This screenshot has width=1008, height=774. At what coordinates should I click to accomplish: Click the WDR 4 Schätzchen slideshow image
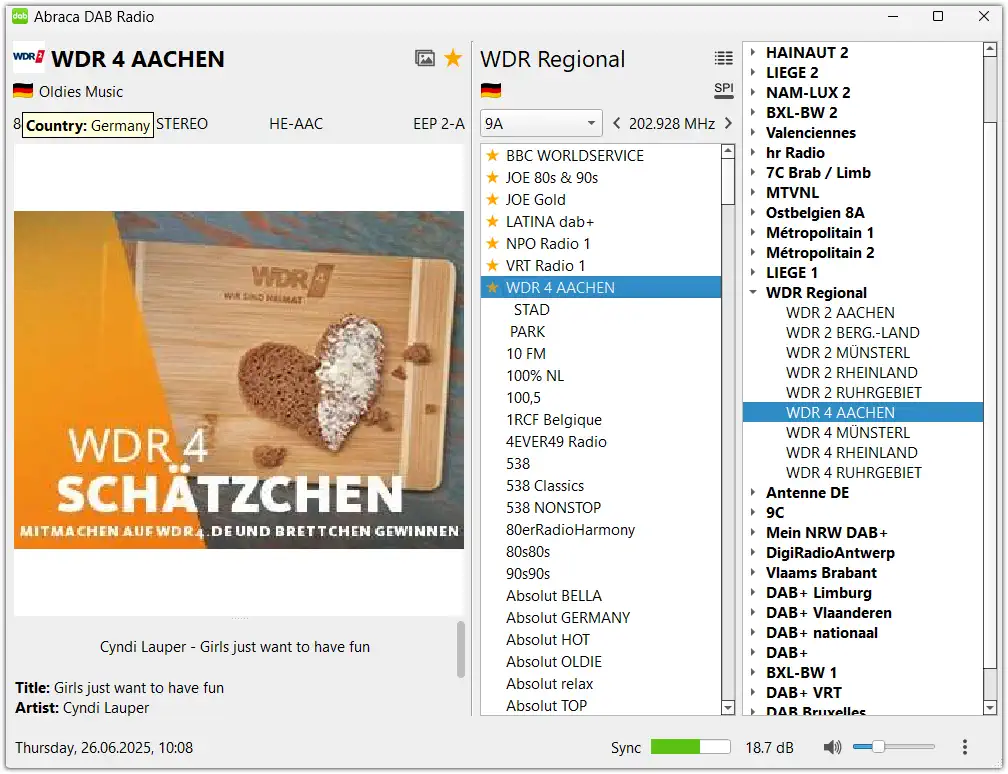point(238,379)
